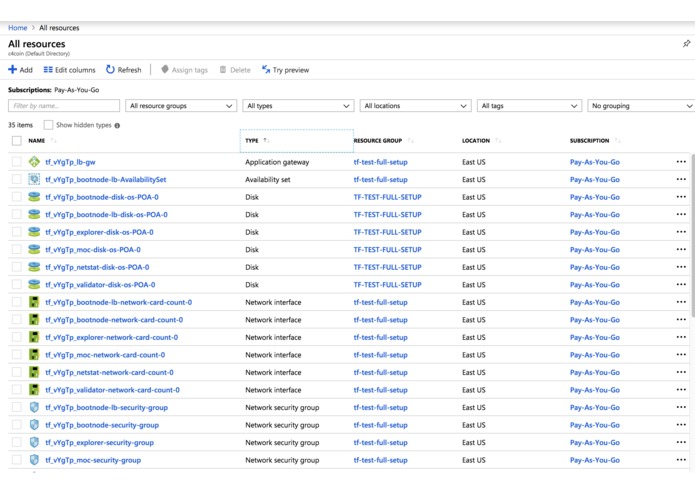
Task: Click 'Availability set' type cell
Action: 268,179
